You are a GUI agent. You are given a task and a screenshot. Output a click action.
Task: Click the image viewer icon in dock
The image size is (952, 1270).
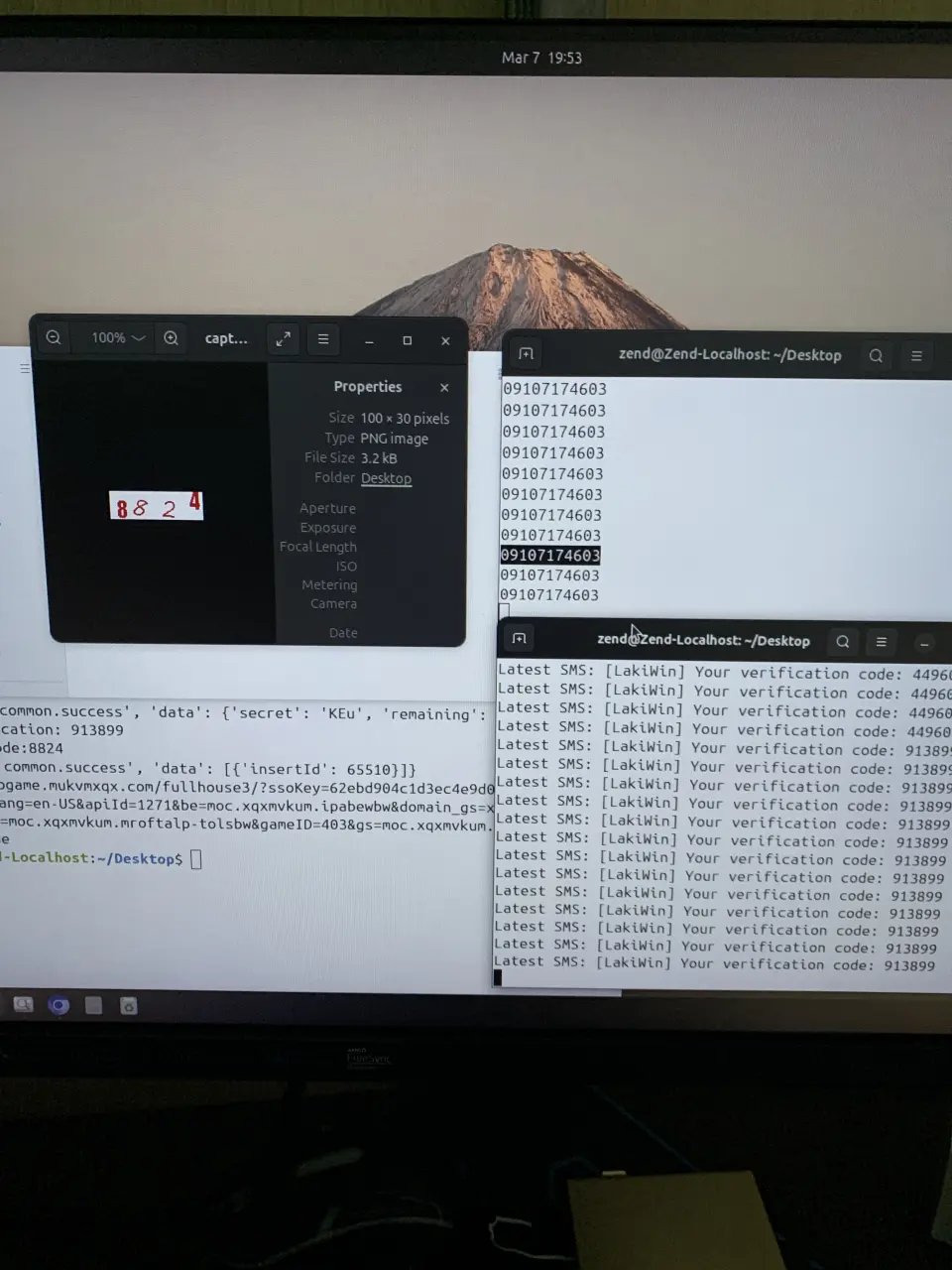22,1005
